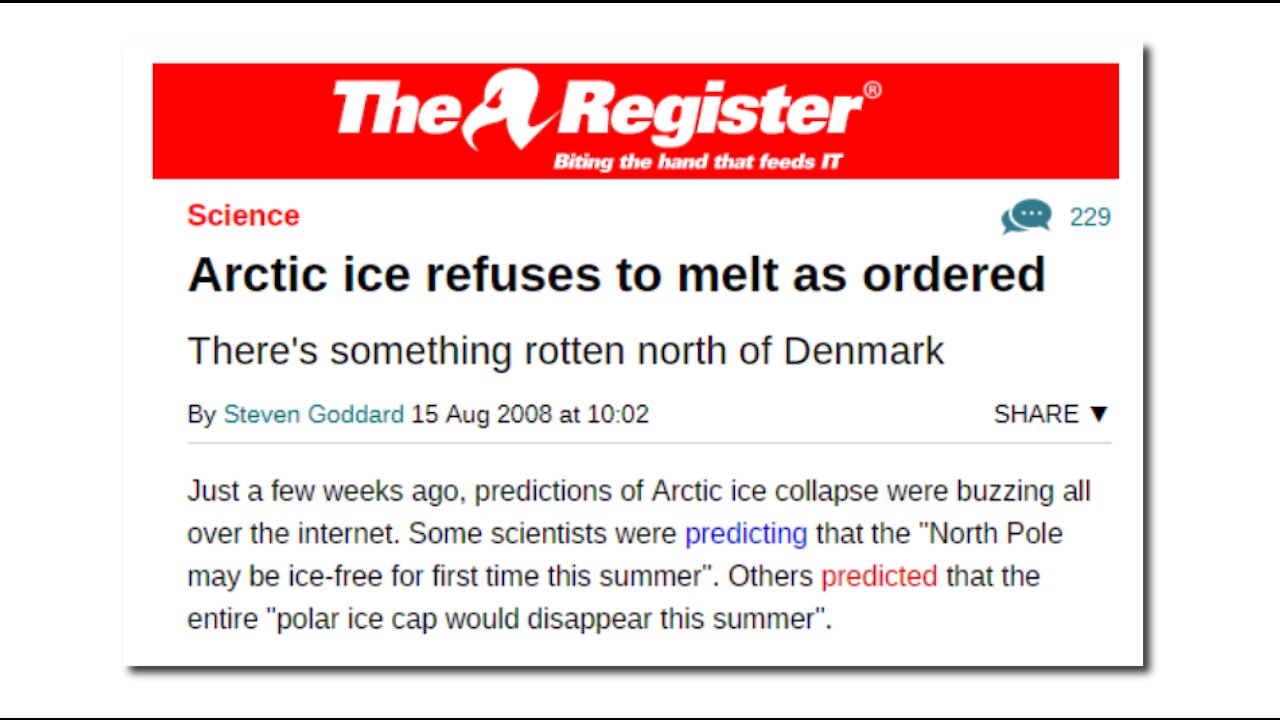Click the subheadline "There's something rotten north of Denmark"
Viewport: 1280px width, 720px height.
[x=565, y=351]
